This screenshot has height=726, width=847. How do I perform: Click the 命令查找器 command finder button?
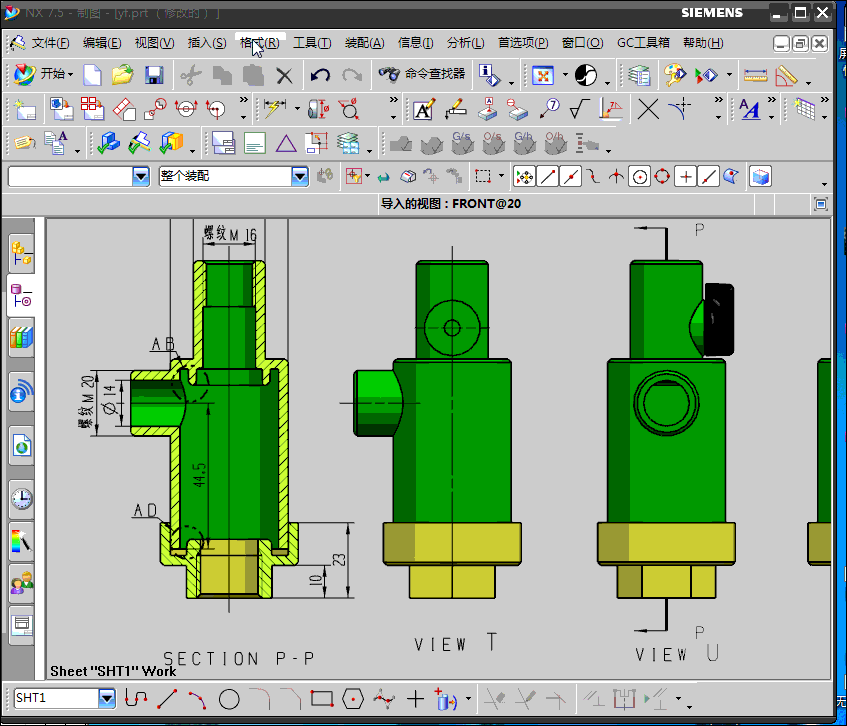tap(422, 75)
